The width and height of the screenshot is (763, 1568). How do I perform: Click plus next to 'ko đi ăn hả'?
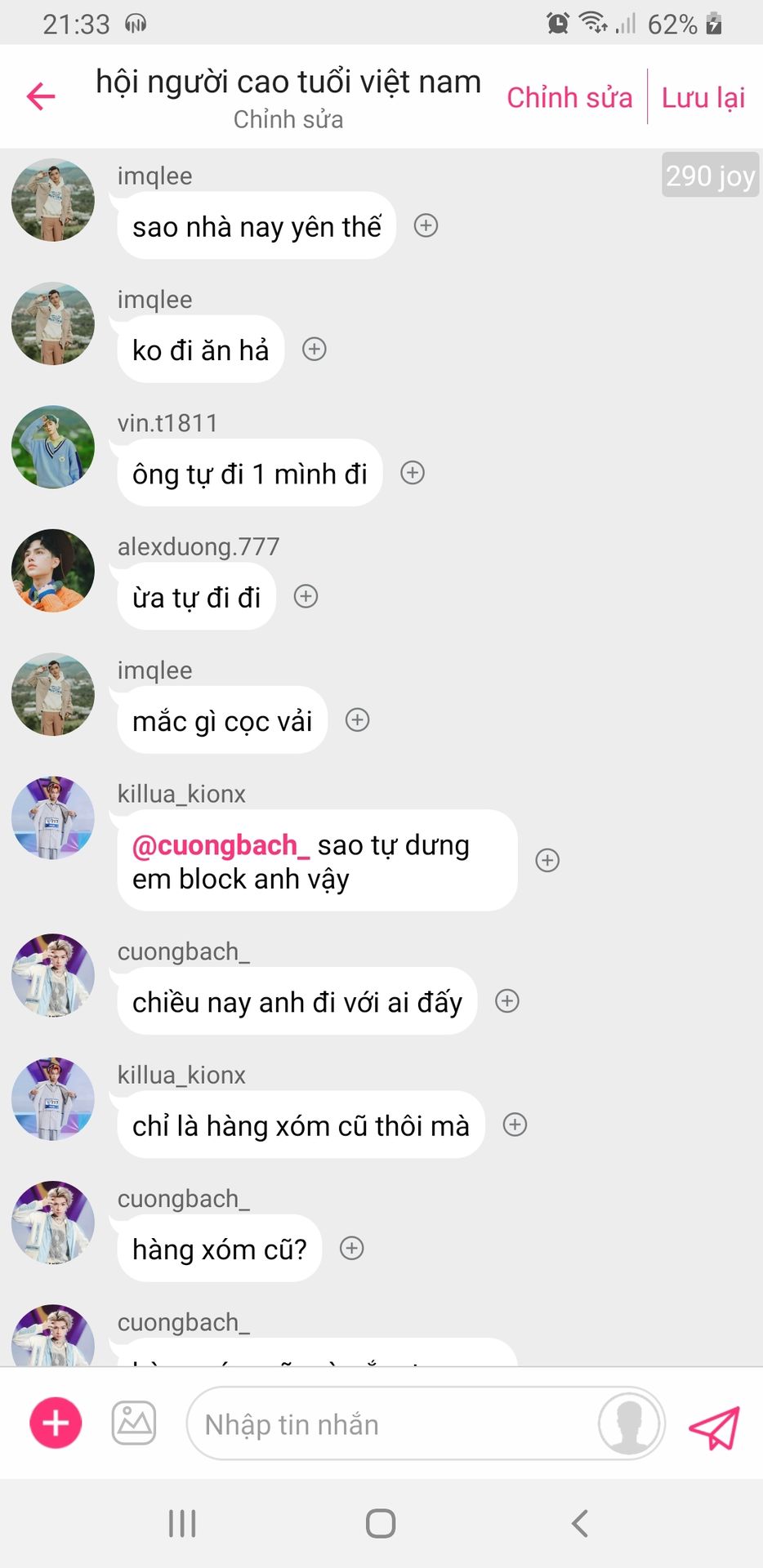tap(315, 350)
